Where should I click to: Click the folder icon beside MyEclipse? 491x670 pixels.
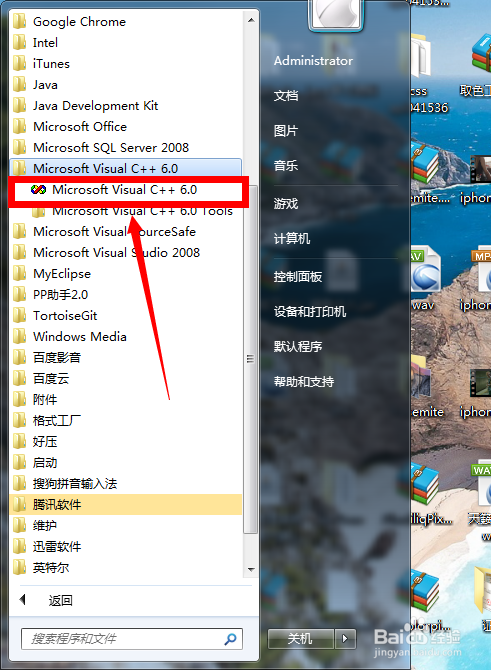pos(20,273)
